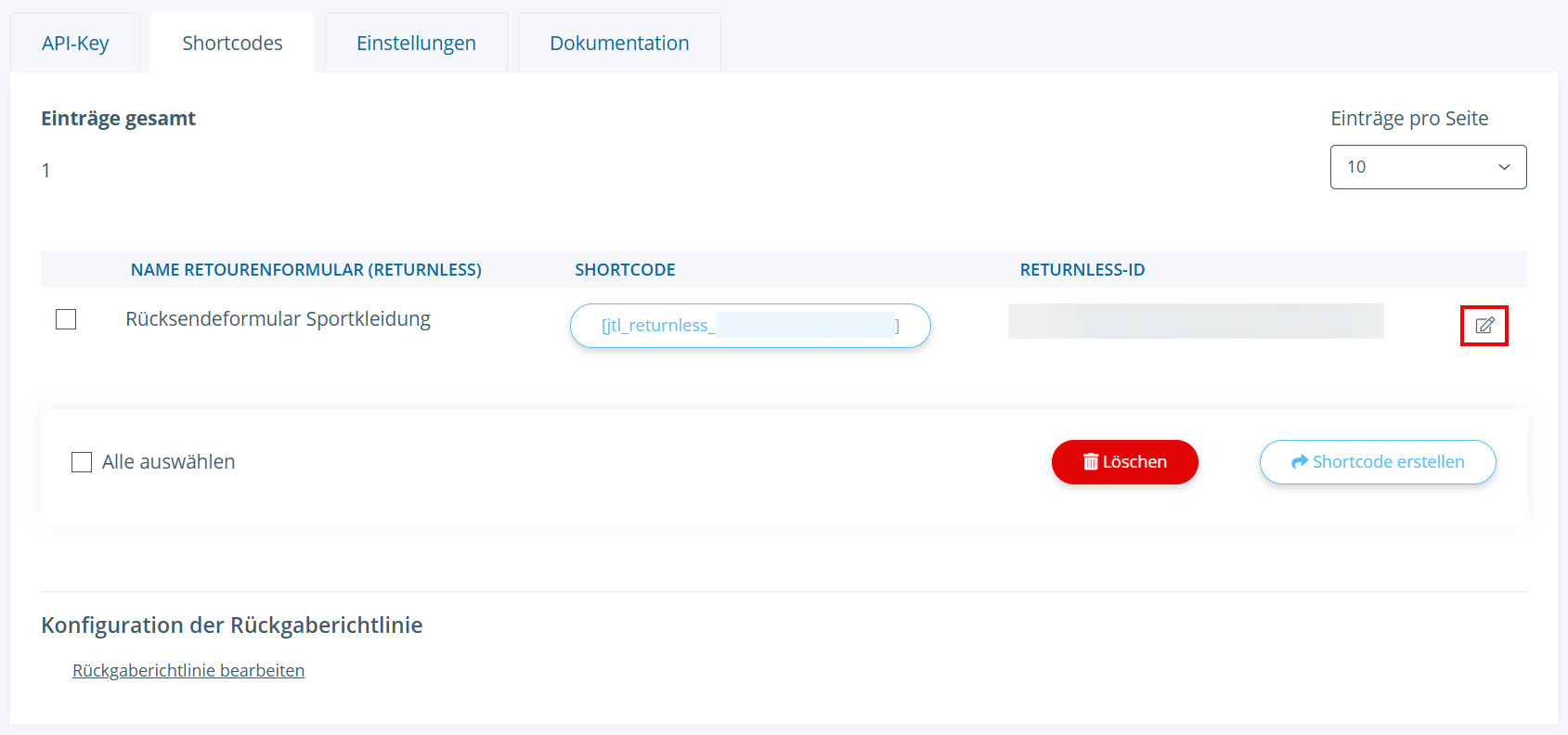Go to the Dokumentation tab
This screenshot has width=1568, height=735.
[619, 44]
